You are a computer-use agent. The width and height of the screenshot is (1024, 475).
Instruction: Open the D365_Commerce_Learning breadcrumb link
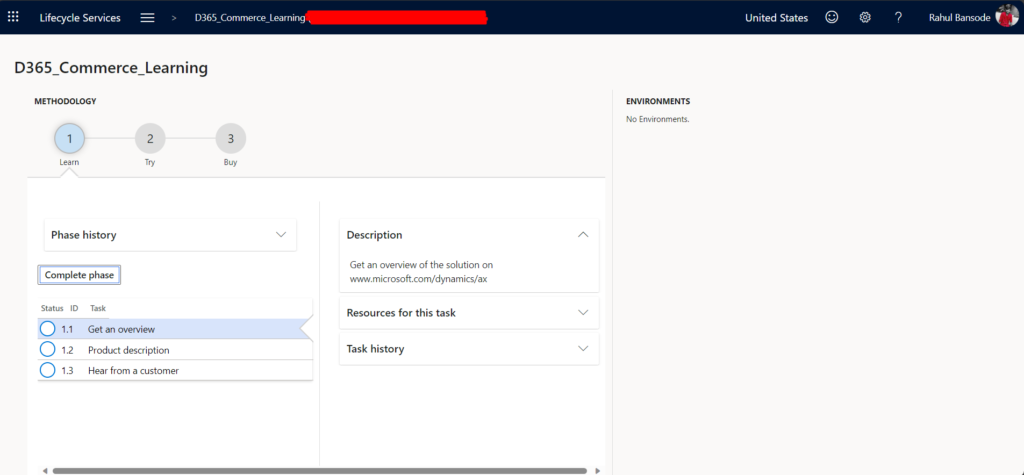[x=249, y=18]
